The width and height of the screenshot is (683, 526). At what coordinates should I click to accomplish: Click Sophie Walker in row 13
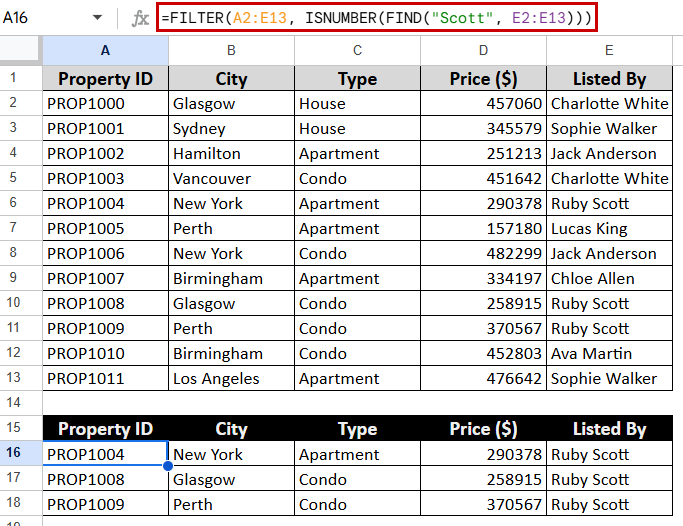(x=609, y=378)
